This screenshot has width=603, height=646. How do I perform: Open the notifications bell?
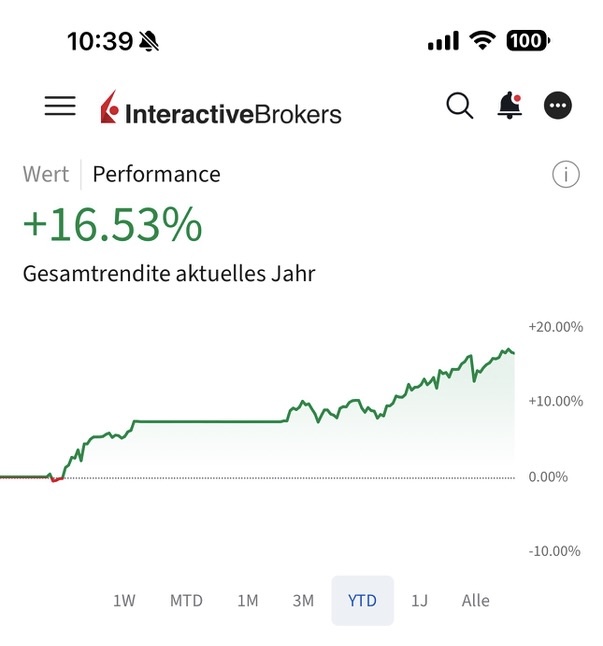(510, 105)
